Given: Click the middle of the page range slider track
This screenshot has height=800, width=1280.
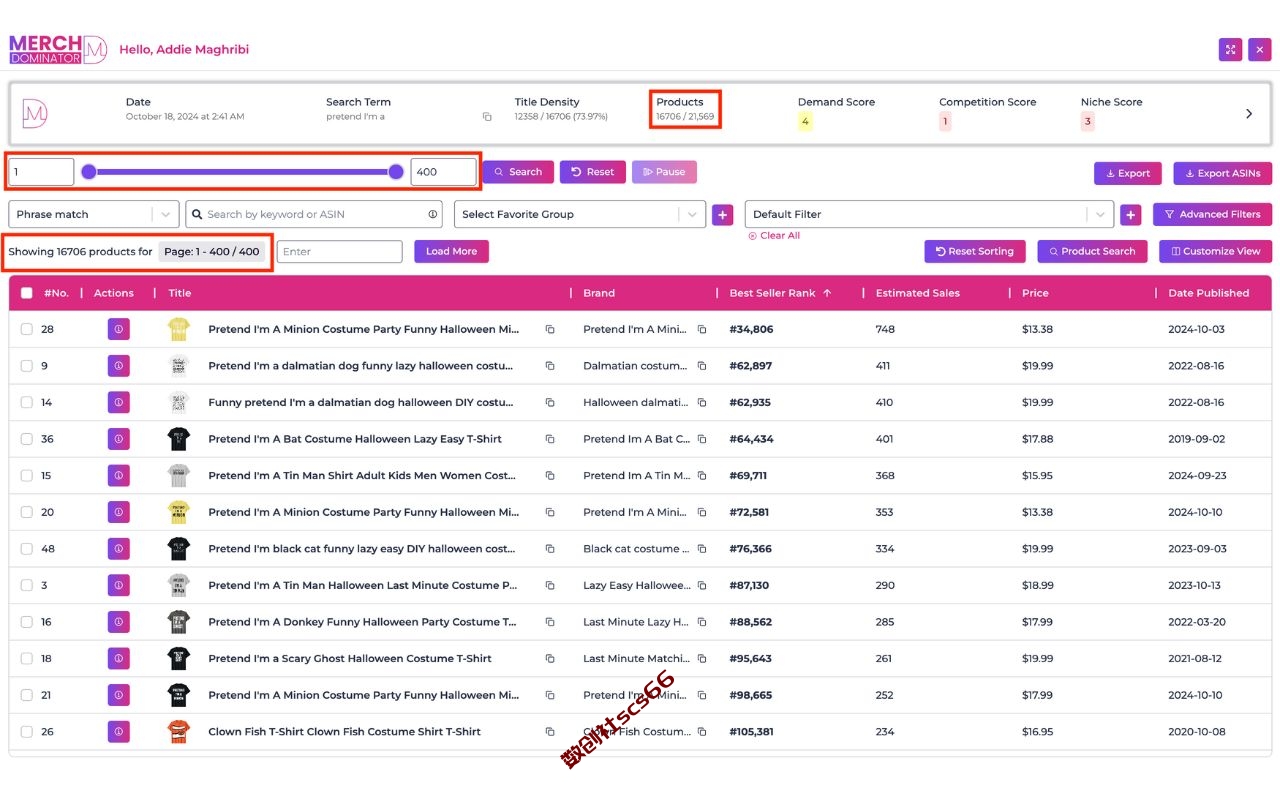Looking at the screenshot, I should [242, 172].
